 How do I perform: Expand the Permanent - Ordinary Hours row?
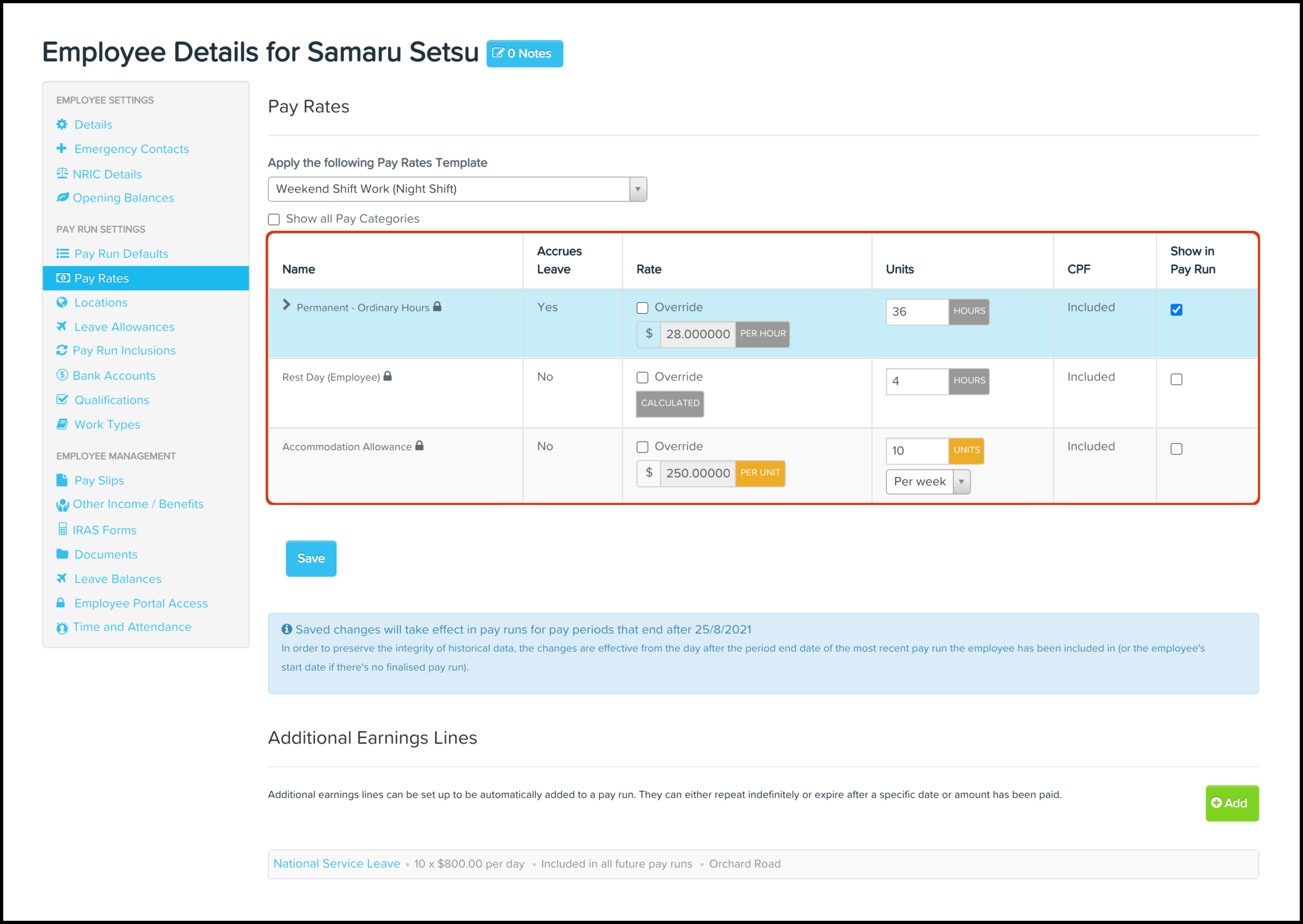[286, 306]
